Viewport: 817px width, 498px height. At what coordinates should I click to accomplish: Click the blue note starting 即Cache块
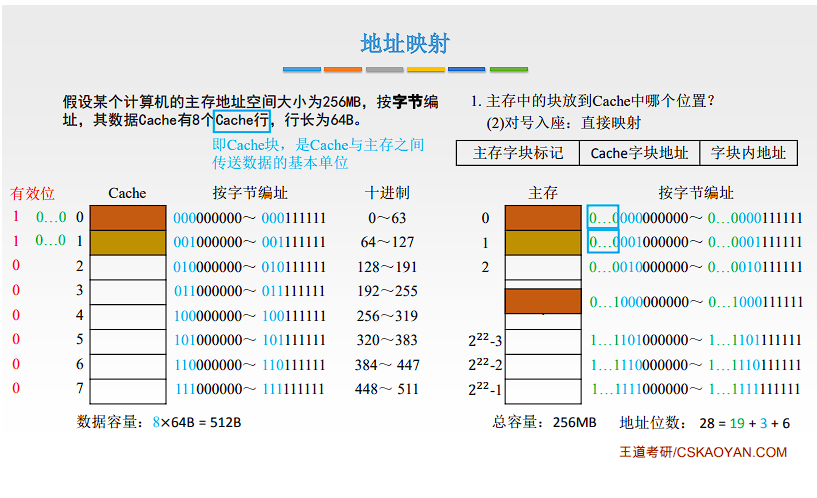[318, 154]
